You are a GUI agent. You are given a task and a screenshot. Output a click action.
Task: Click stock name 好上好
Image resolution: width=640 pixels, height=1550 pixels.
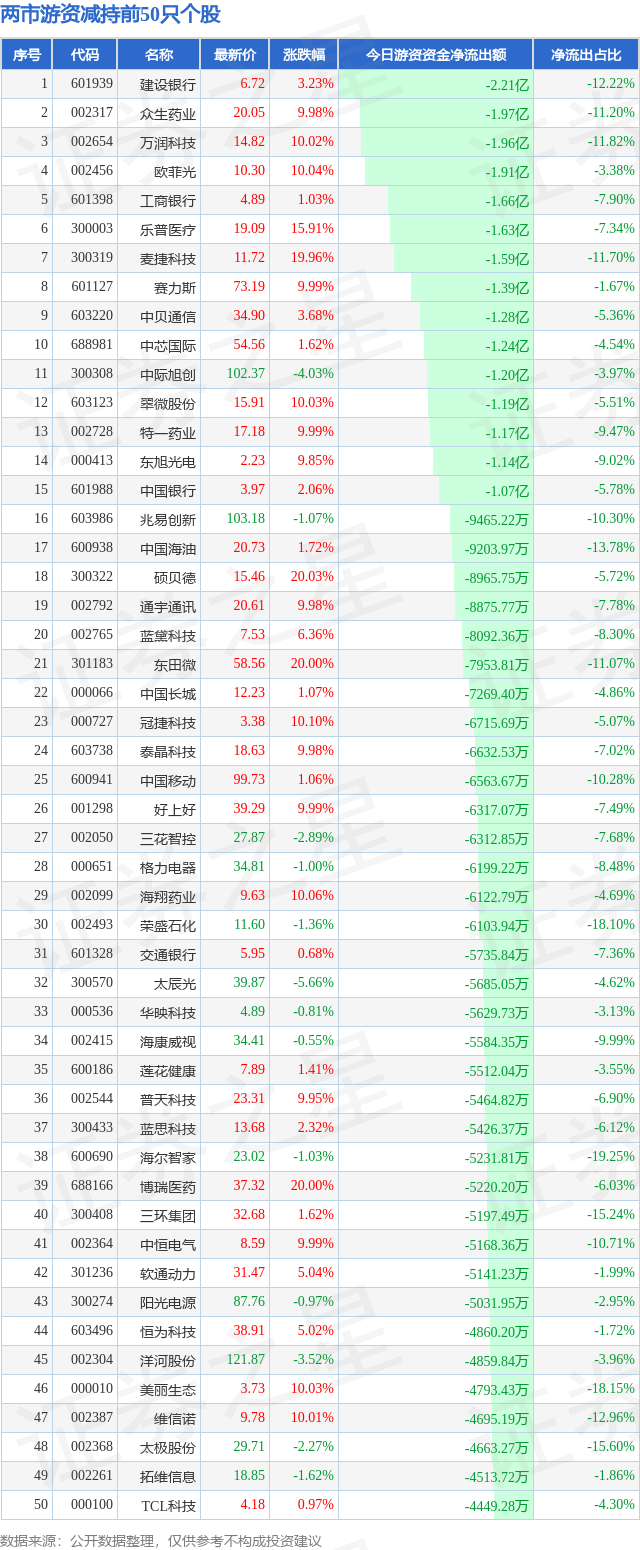[175, 810]
